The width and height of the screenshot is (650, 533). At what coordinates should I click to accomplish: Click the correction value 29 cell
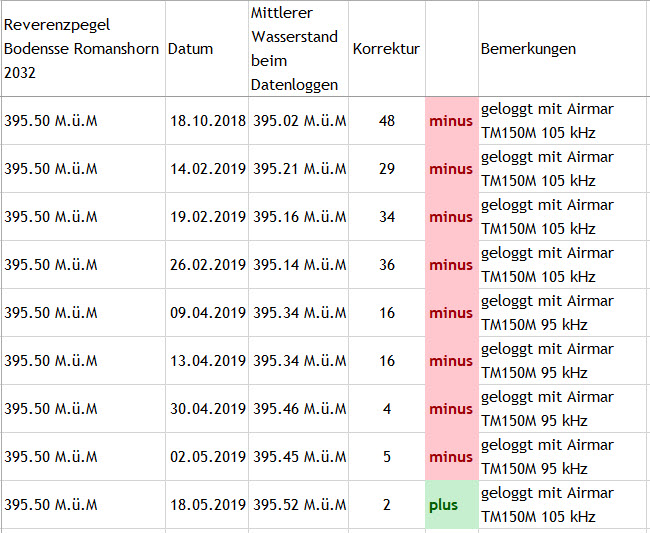387,169
